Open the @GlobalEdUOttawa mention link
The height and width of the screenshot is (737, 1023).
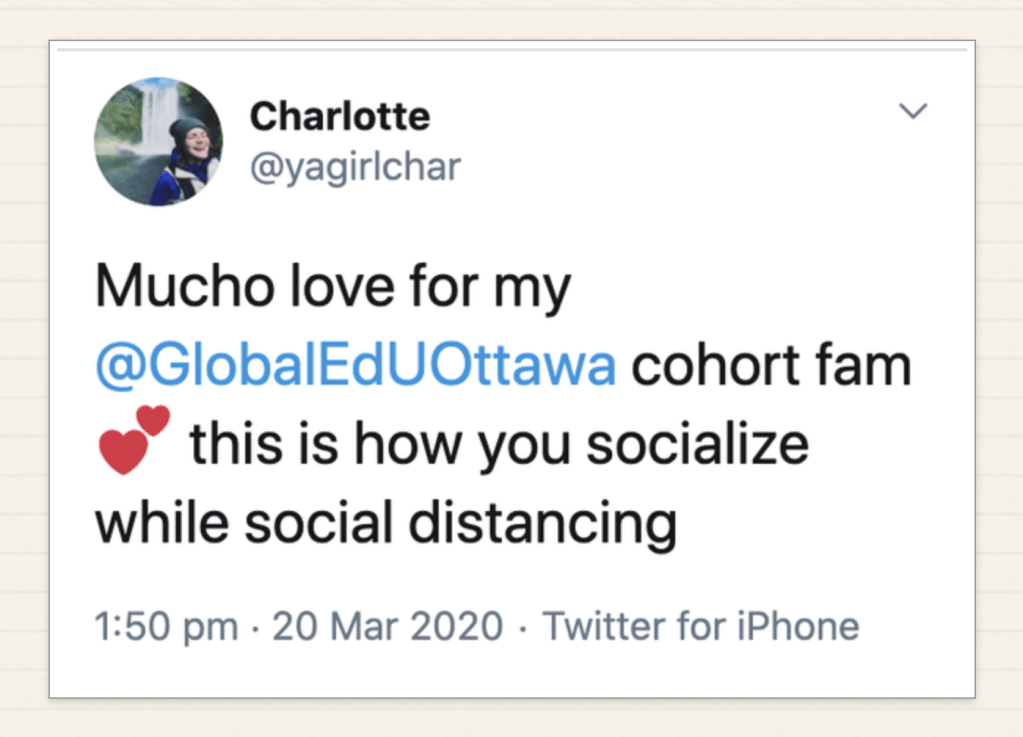(x=355, y=366)
